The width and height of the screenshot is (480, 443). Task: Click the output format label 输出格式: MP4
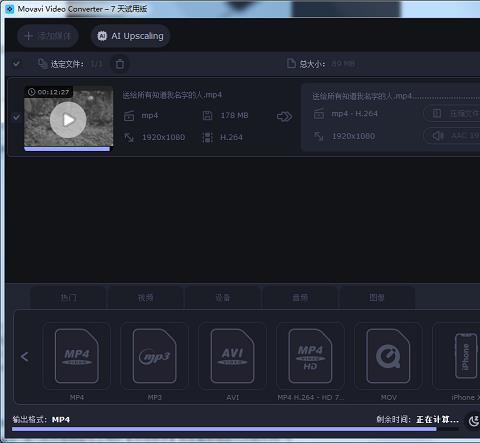pos(41,419)
